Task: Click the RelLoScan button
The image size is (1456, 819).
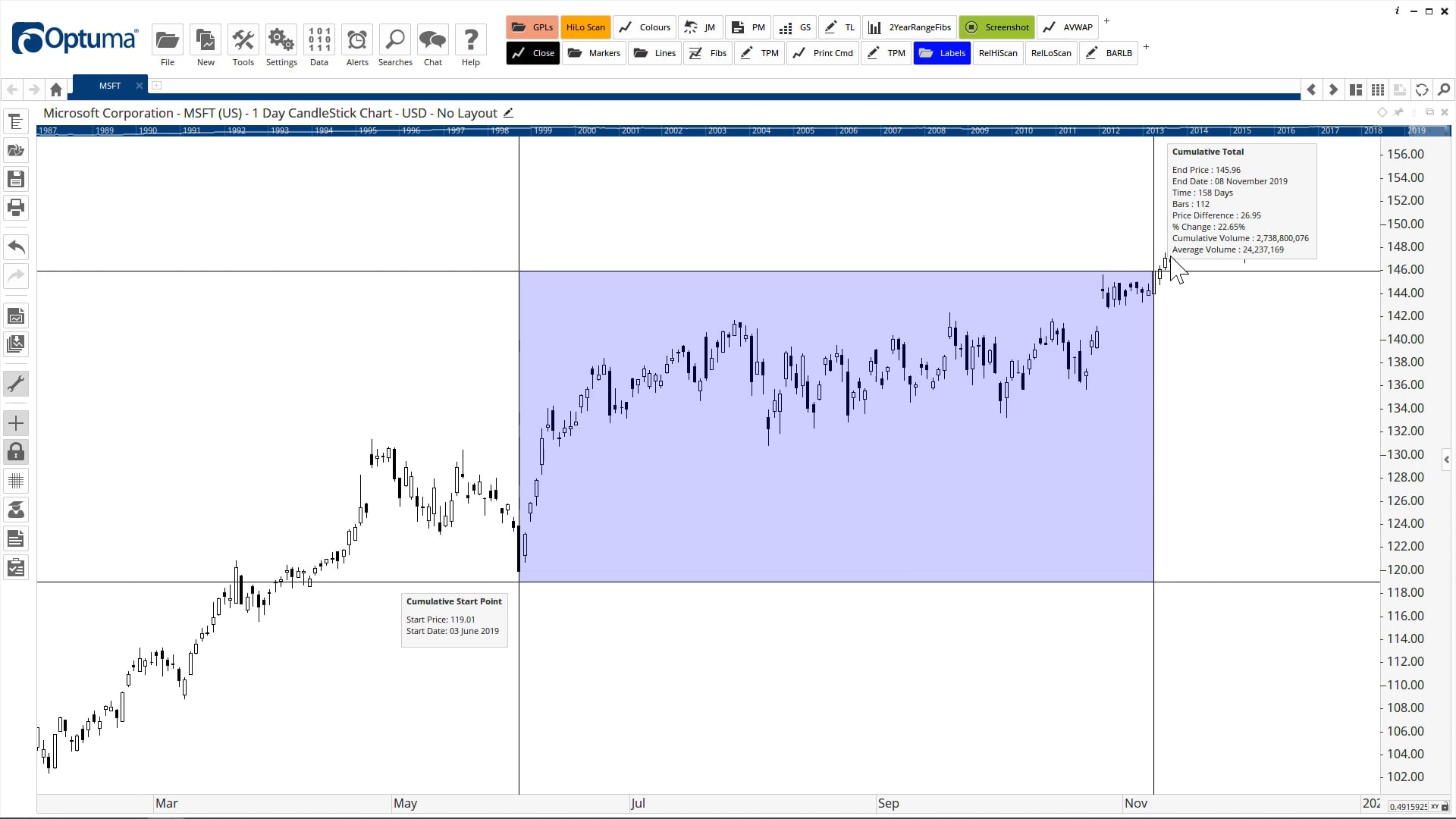Action: (x=1051, y=53)
